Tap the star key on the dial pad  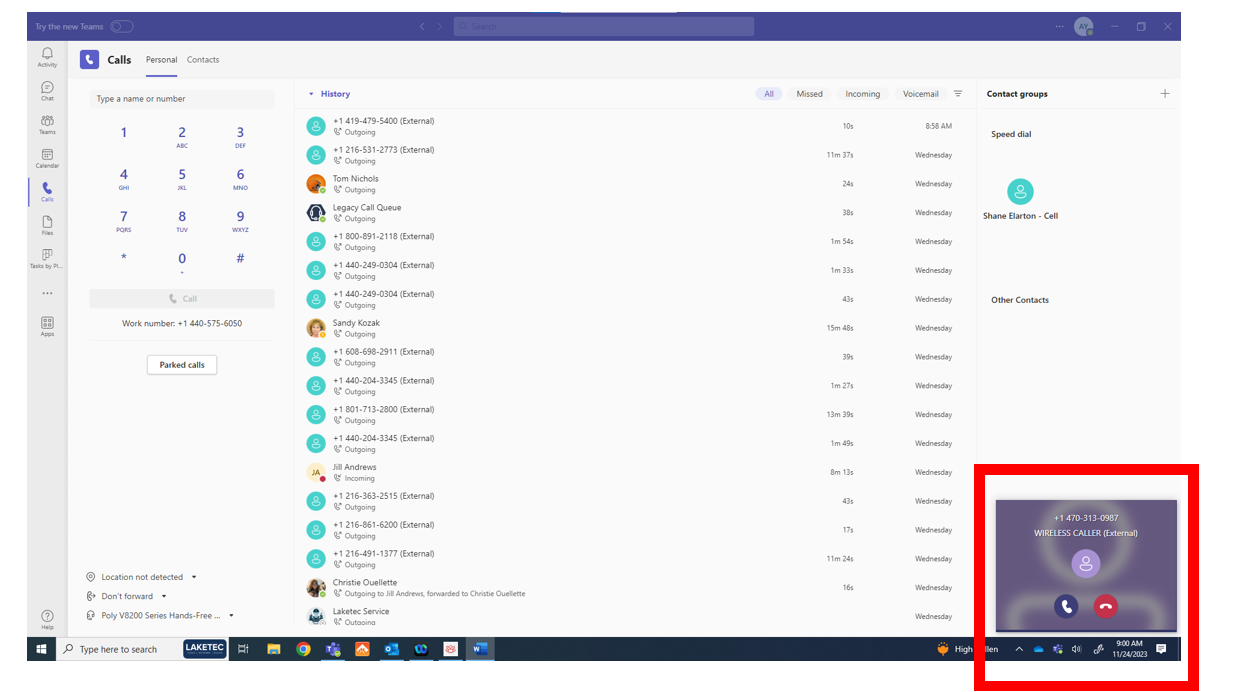124,259
